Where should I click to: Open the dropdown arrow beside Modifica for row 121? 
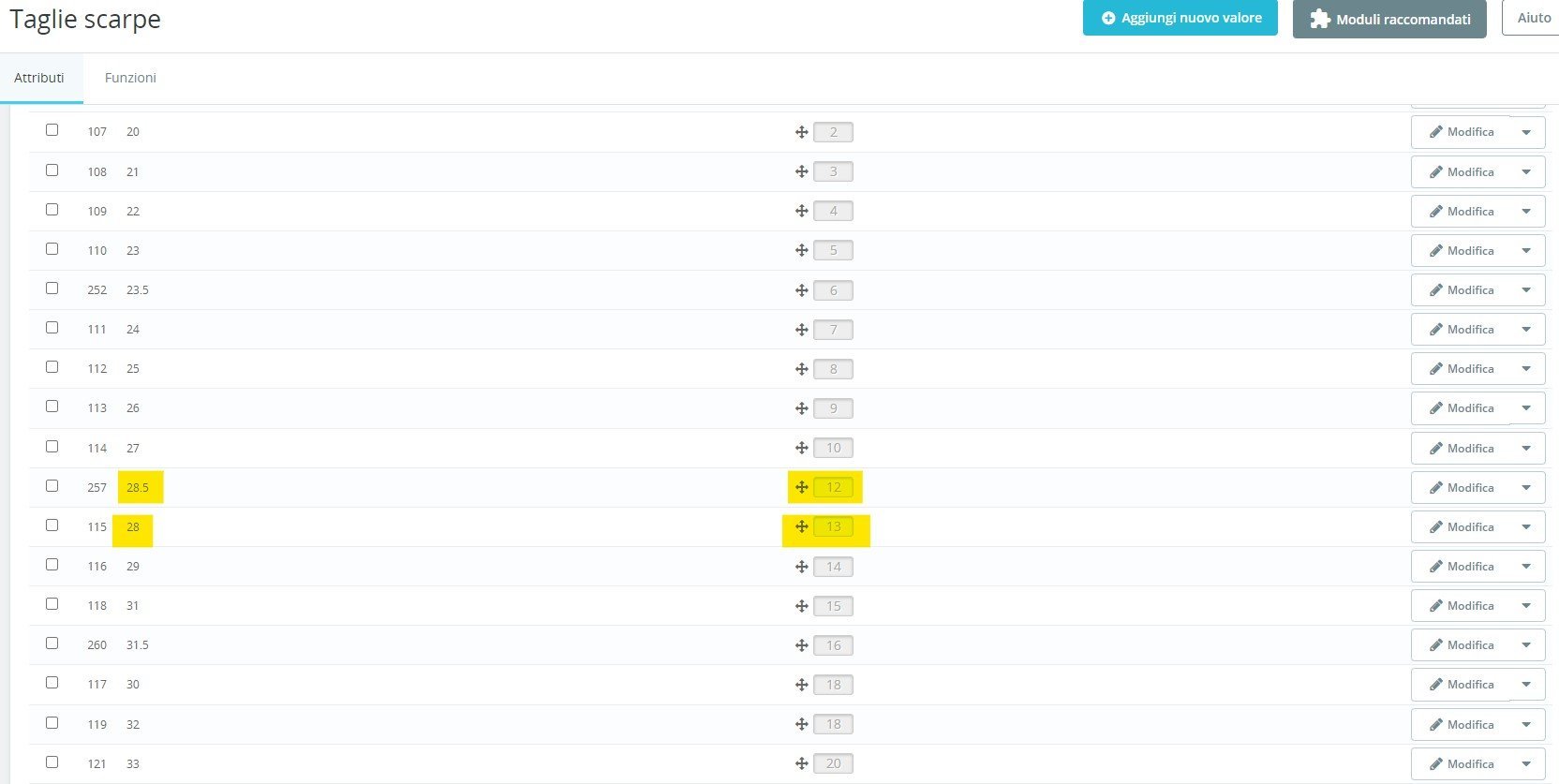pyautogui.click(x=1526, y=763)
